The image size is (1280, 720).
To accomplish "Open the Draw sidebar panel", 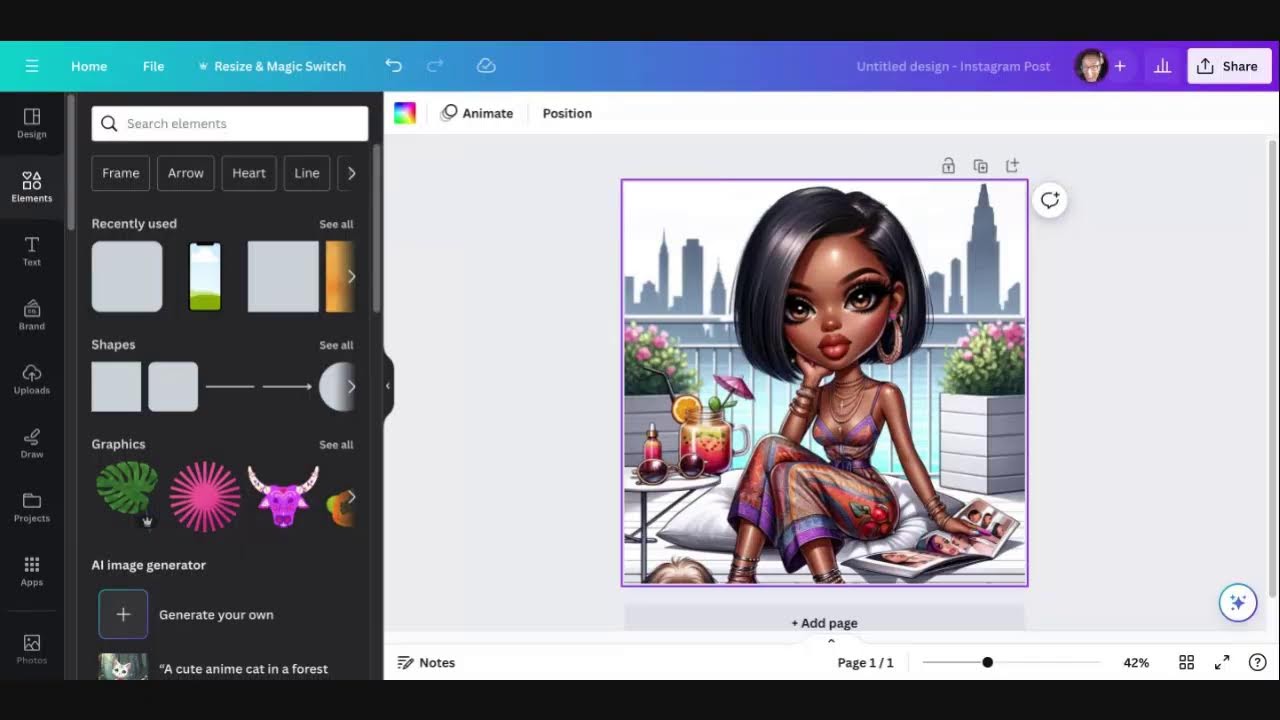I will click(32, 443).
